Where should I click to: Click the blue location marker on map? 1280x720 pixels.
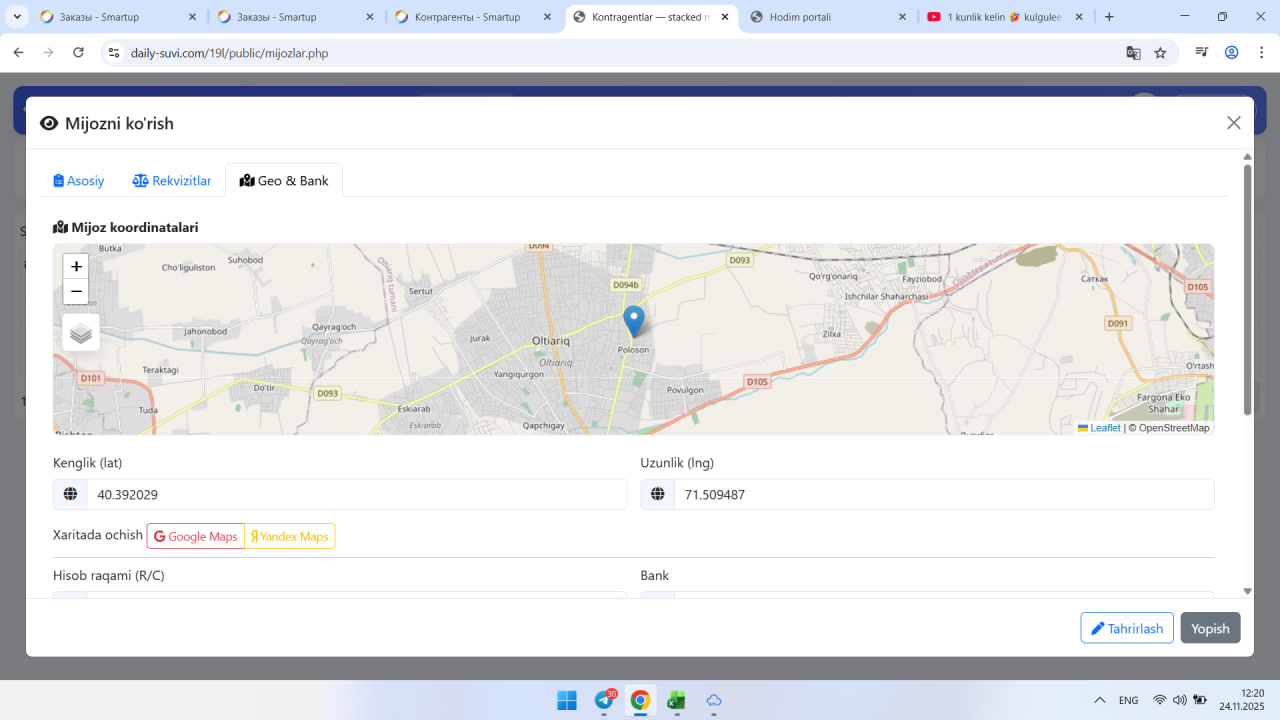633,322
